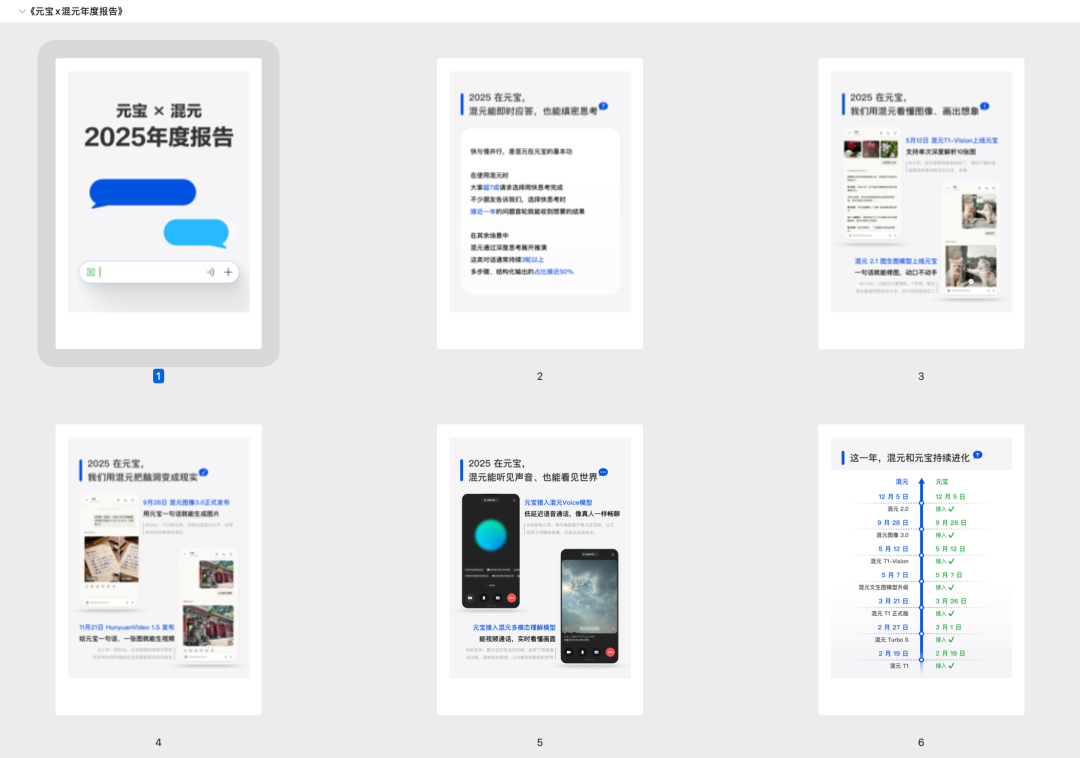Click the red hang-up button on page 5's right phone
1080x758 pixels.
(x=610, y=652)
